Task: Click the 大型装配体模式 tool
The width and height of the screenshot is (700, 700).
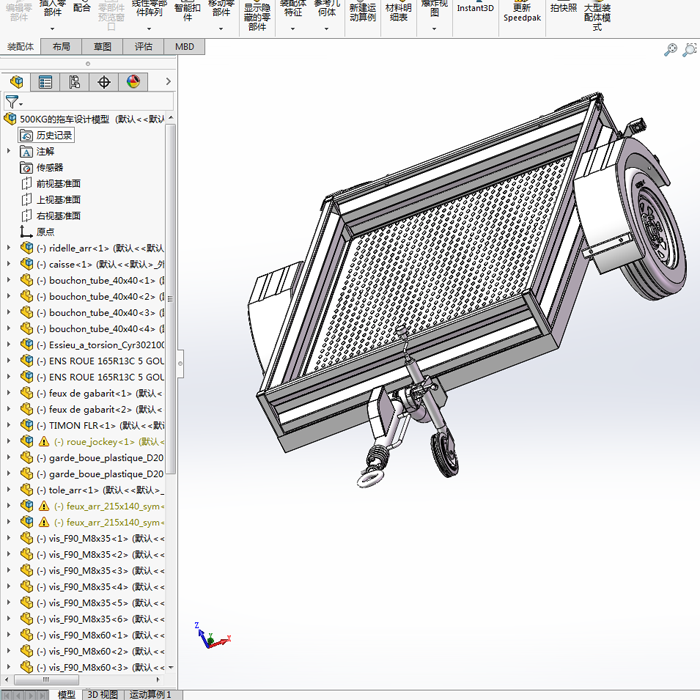Action: (x=597, y=15)
